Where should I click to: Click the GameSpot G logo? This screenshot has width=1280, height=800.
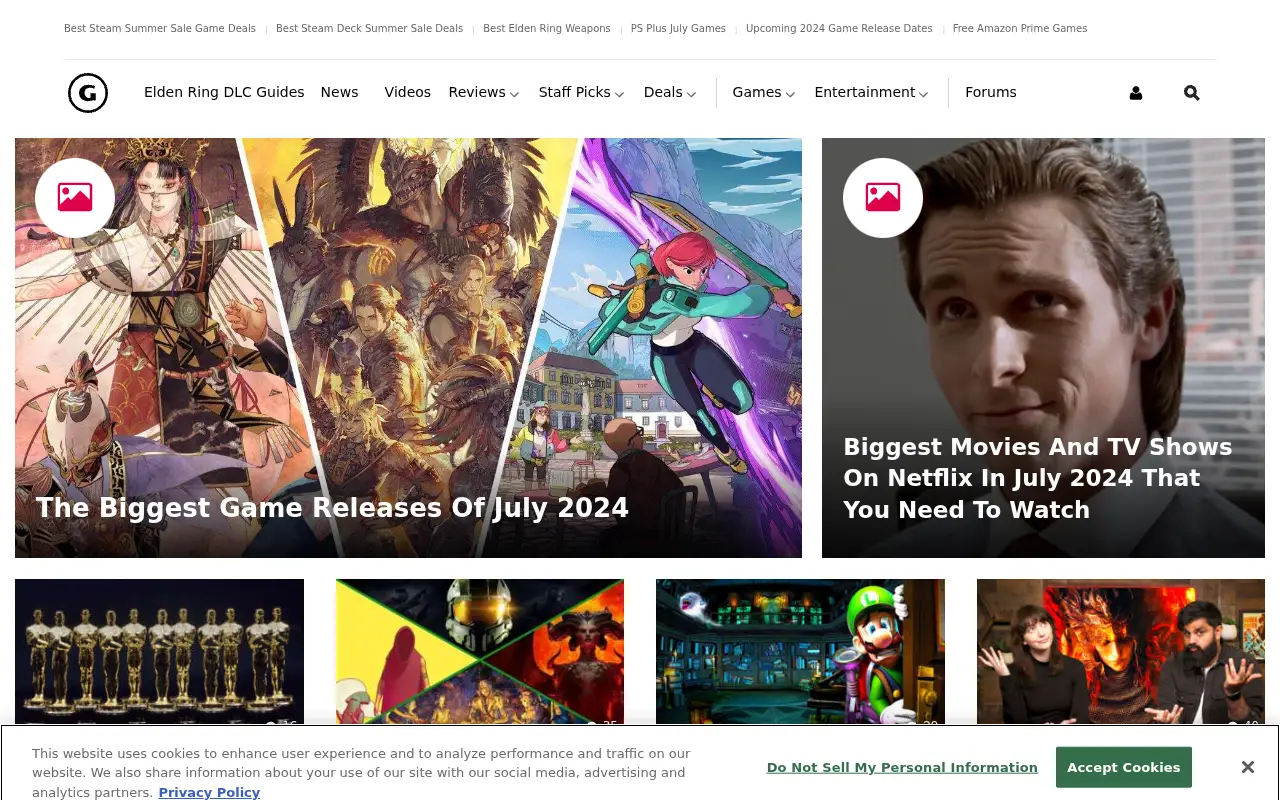[x=88, y=93]
